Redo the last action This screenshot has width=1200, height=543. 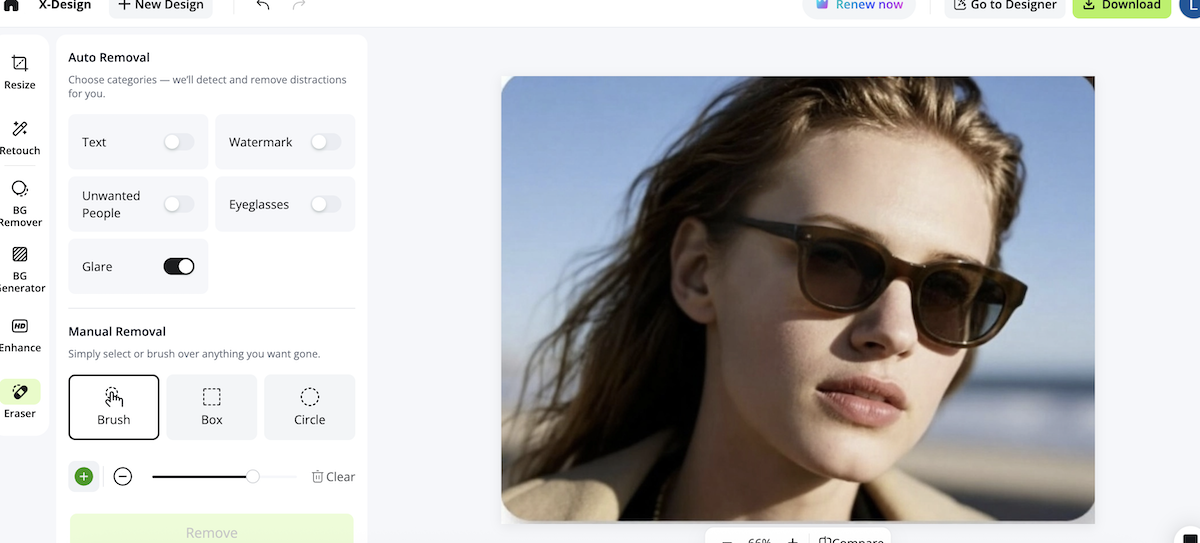pyautogui.click(x=299, y=5)
